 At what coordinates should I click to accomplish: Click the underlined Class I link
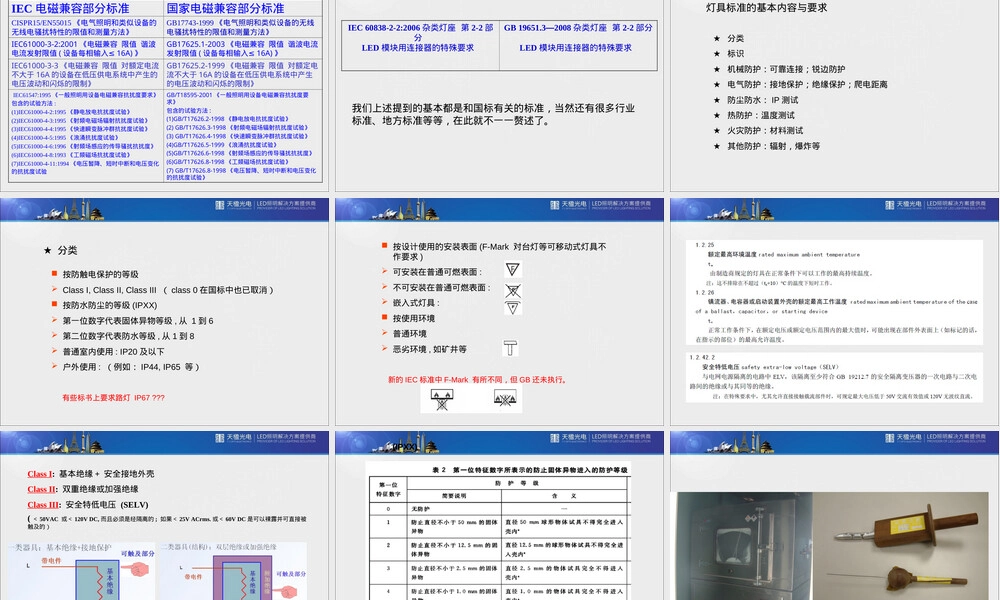(x=41, y=474)
